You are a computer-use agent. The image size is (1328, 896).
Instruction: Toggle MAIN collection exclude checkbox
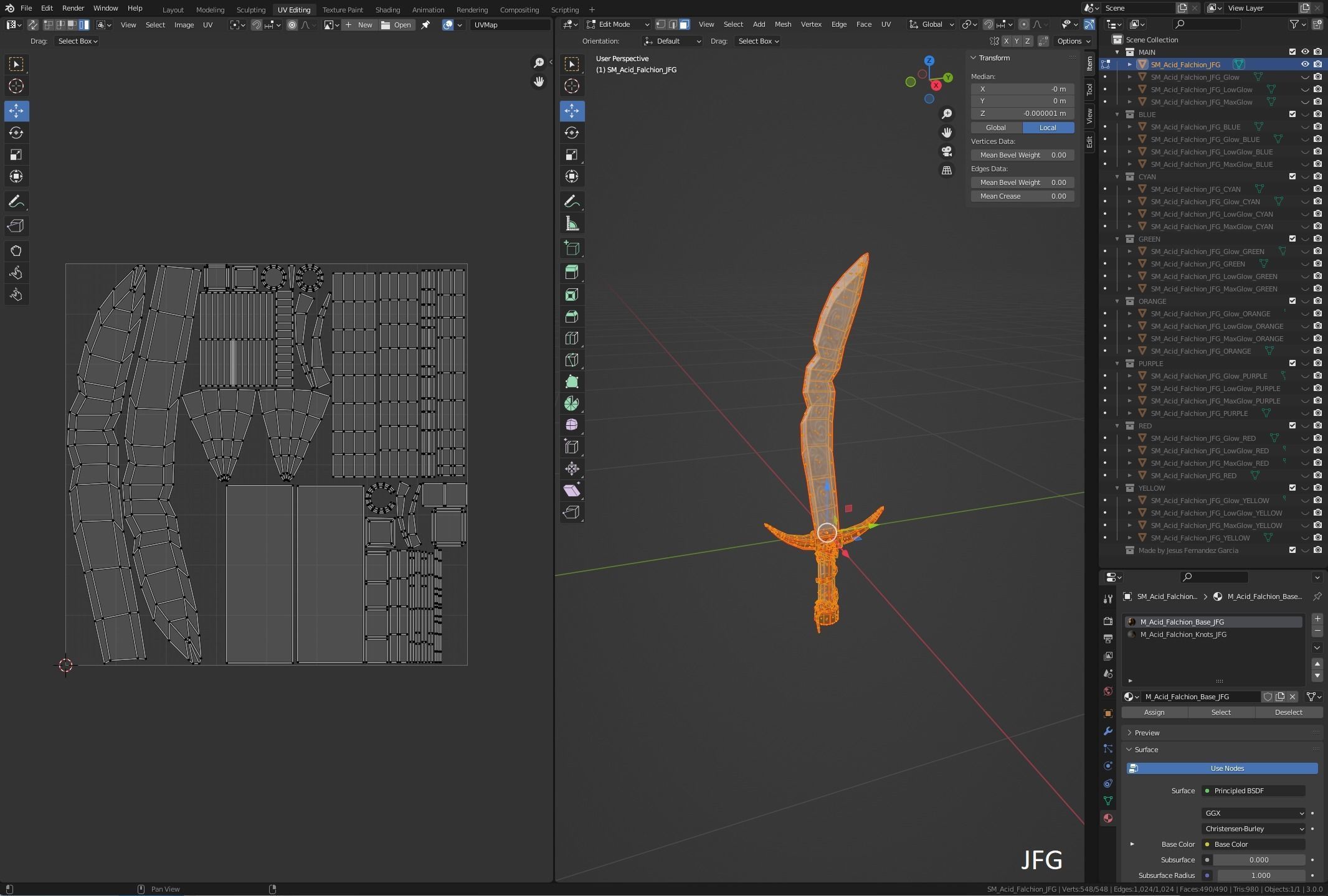pos(1292,52)
